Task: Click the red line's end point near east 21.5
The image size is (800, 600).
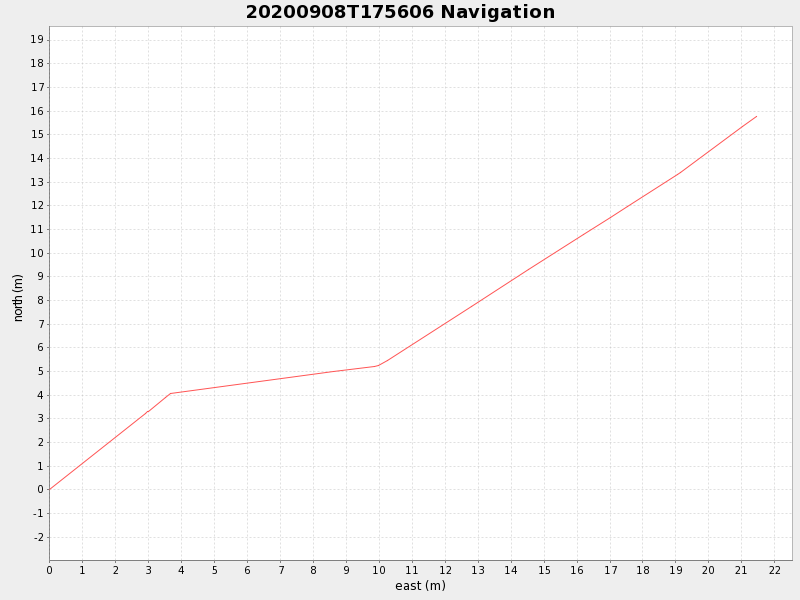Action: [757, 116]
